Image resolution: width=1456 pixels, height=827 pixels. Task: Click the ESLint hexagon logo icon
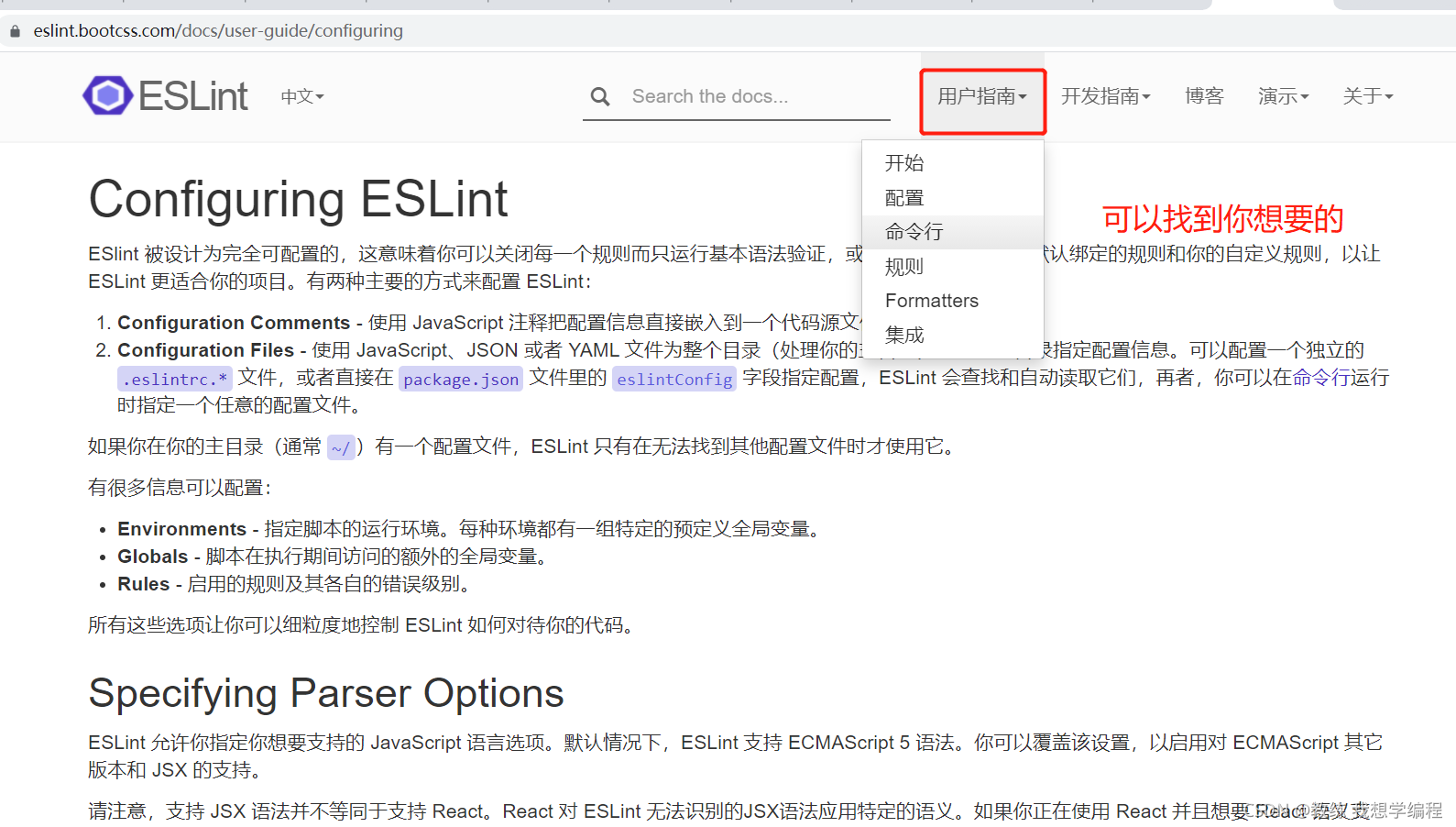coord(108,95)
